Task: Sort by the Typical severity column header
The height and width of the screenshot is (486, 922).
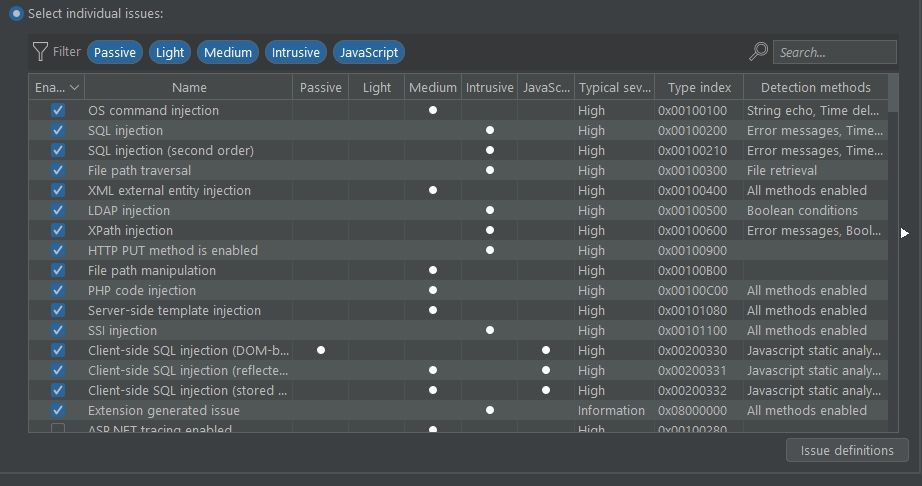Action: pyautogui.click(x=614, y=88)
